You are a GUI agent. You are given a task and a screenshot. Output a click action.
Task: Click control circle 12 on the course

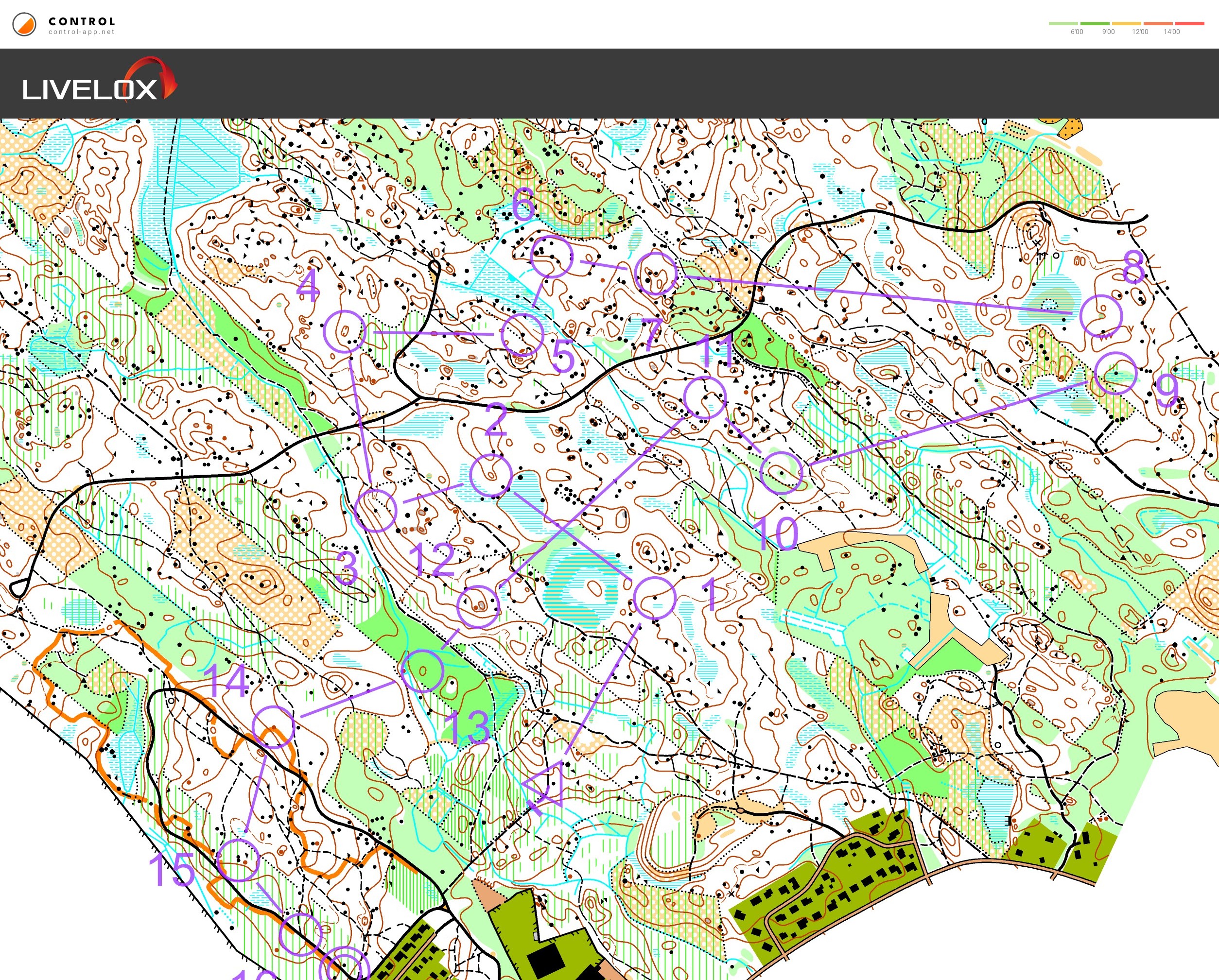click(478, 606)
